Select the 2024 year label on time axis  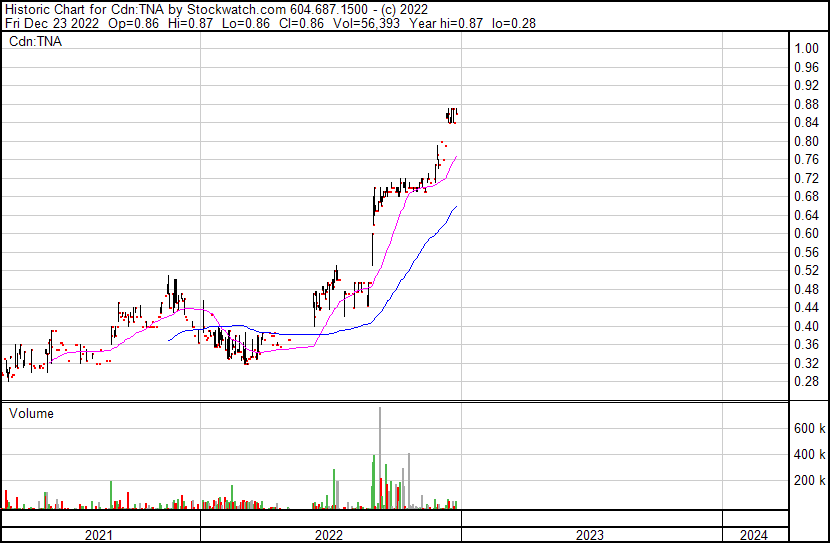(x=756, y=535)
